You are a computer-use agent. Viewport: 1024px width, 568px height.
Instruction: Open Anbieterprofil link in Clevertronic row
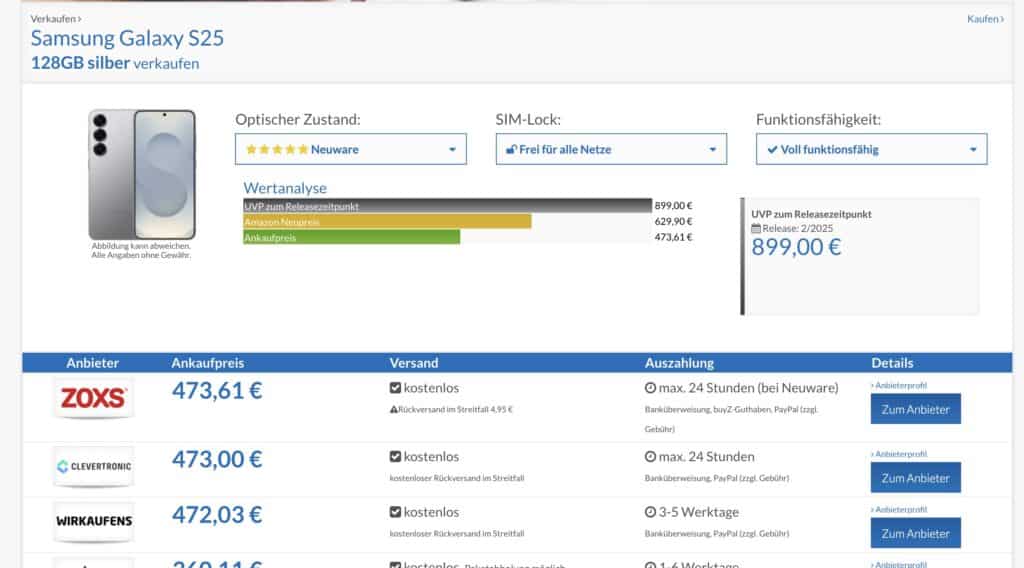[x=899, y=454]
